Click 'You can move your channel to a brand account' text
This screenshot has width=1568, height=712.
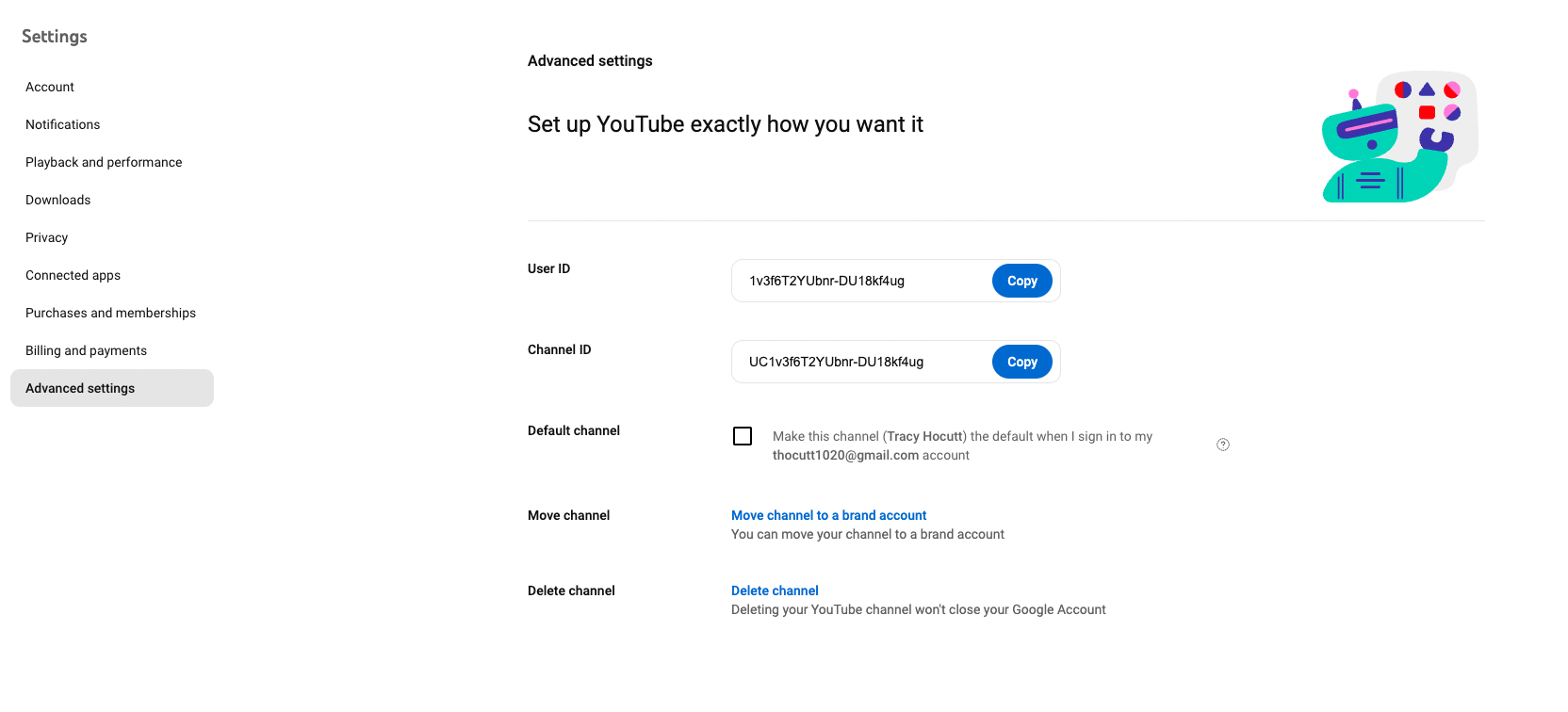tap(868, 534)
